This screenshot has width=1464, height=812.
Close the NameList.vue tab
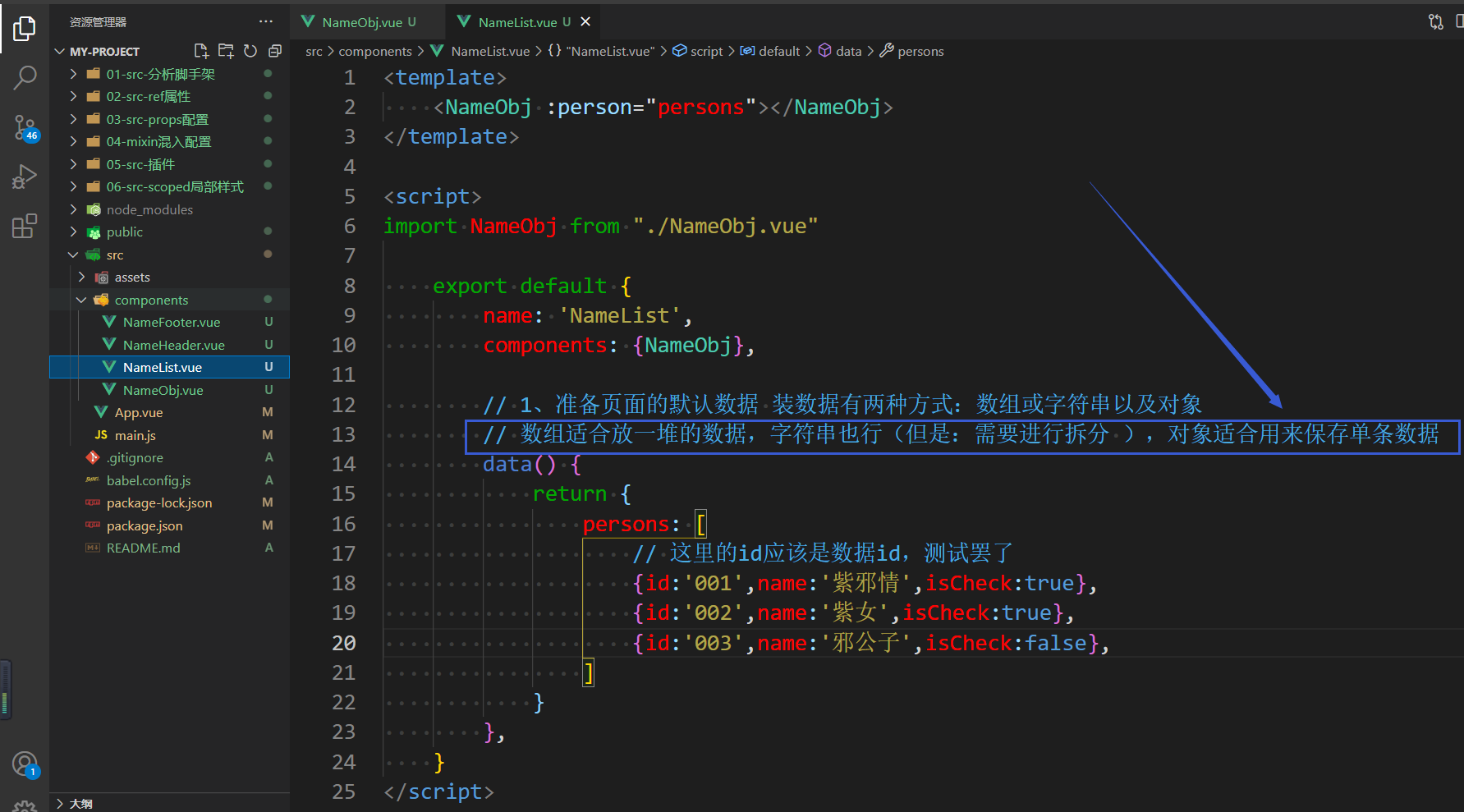585,22
